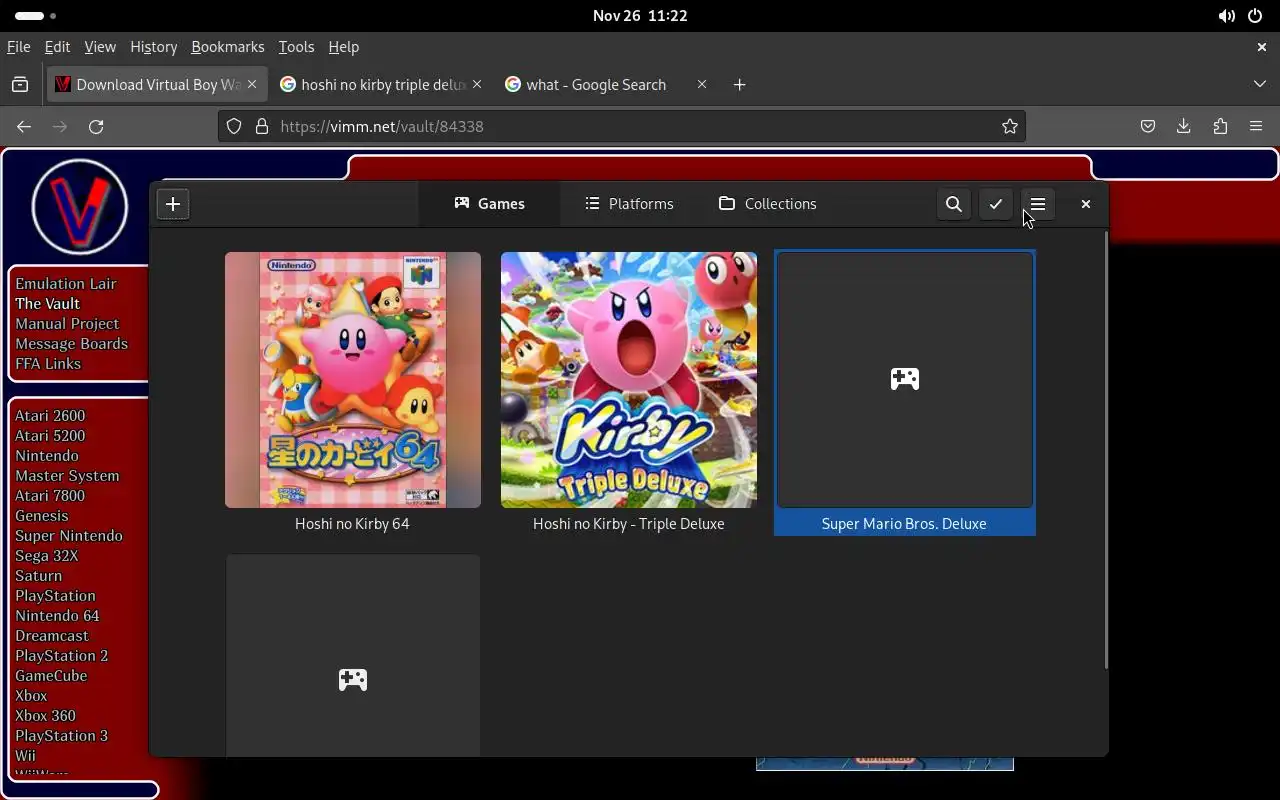
Task: Open the games library hamburger menu
Action: [x=1038, y=204]
